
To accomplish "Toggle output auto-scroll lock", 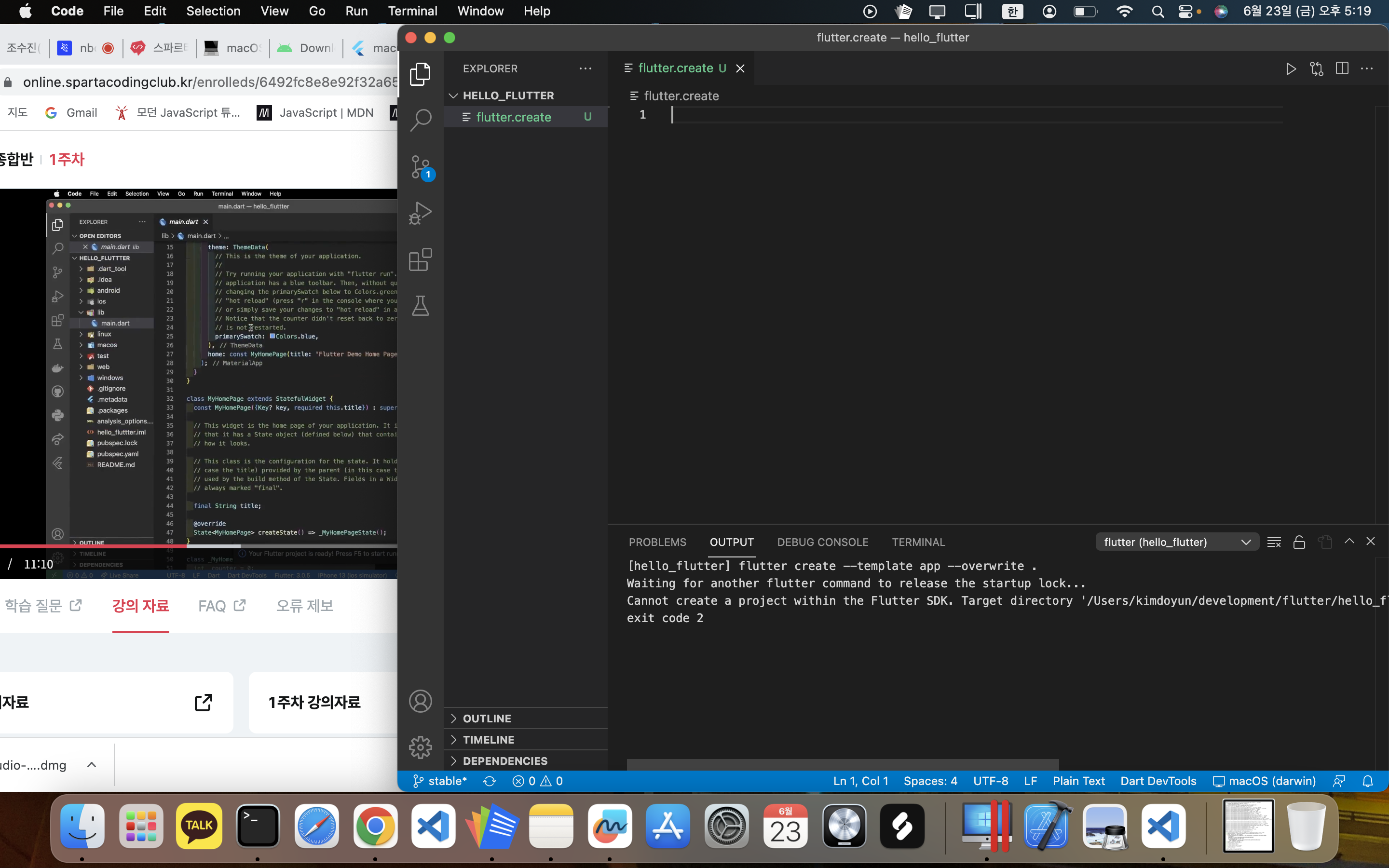I will [x=1299, y=542].
